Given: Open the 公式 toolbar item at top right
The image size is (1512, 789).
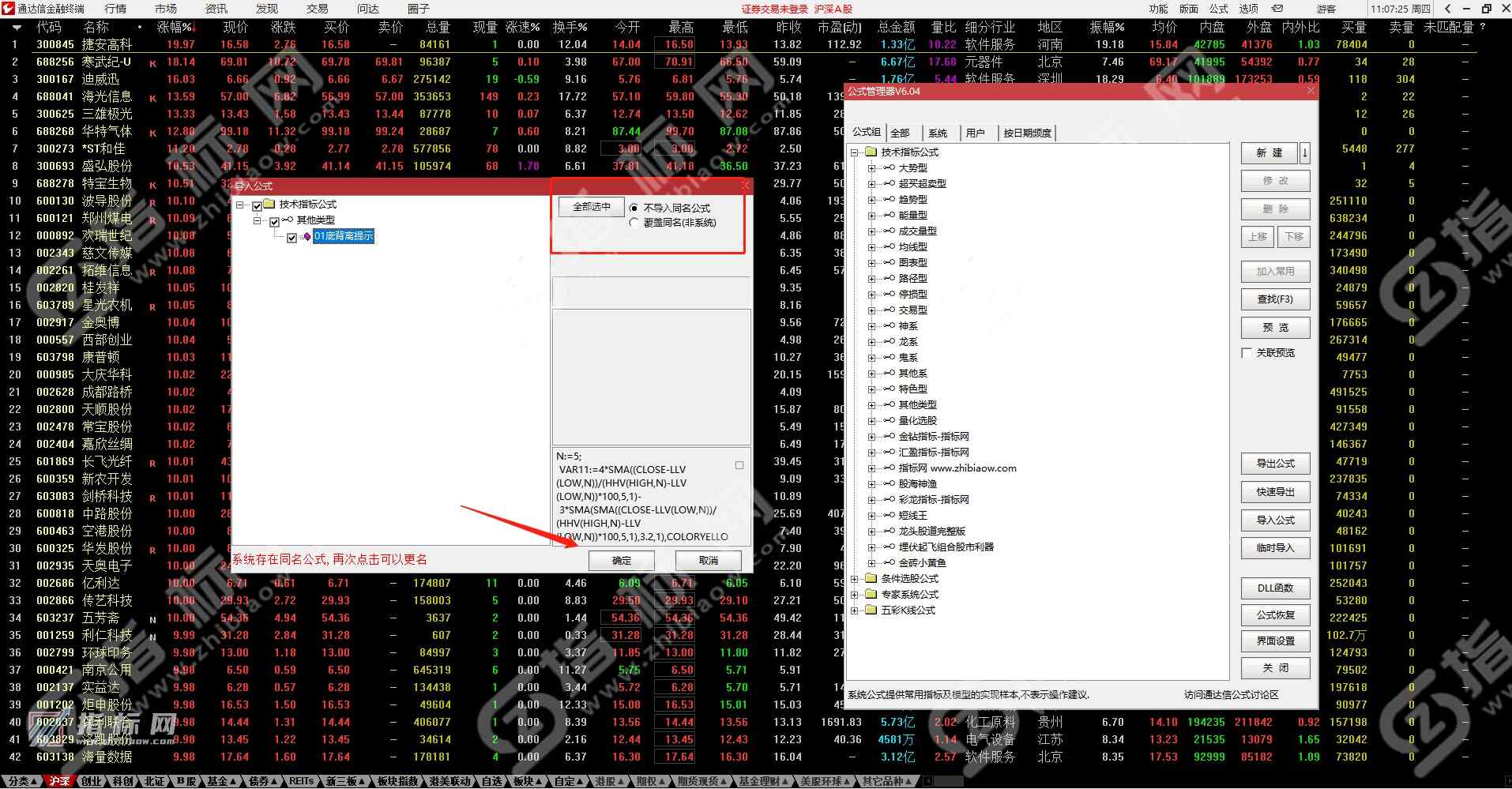Looking at the screenshot, I should (1217, 9).
